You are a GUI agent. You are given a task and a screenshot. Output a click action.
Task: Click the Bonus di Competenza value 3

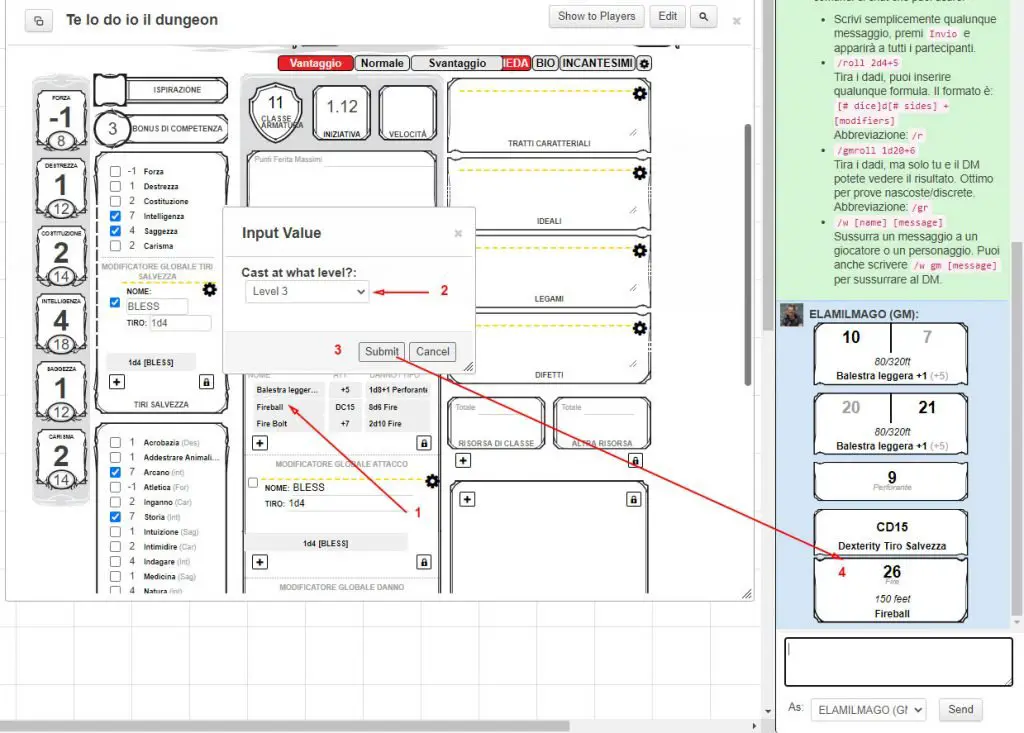click(x=112, y=129)
